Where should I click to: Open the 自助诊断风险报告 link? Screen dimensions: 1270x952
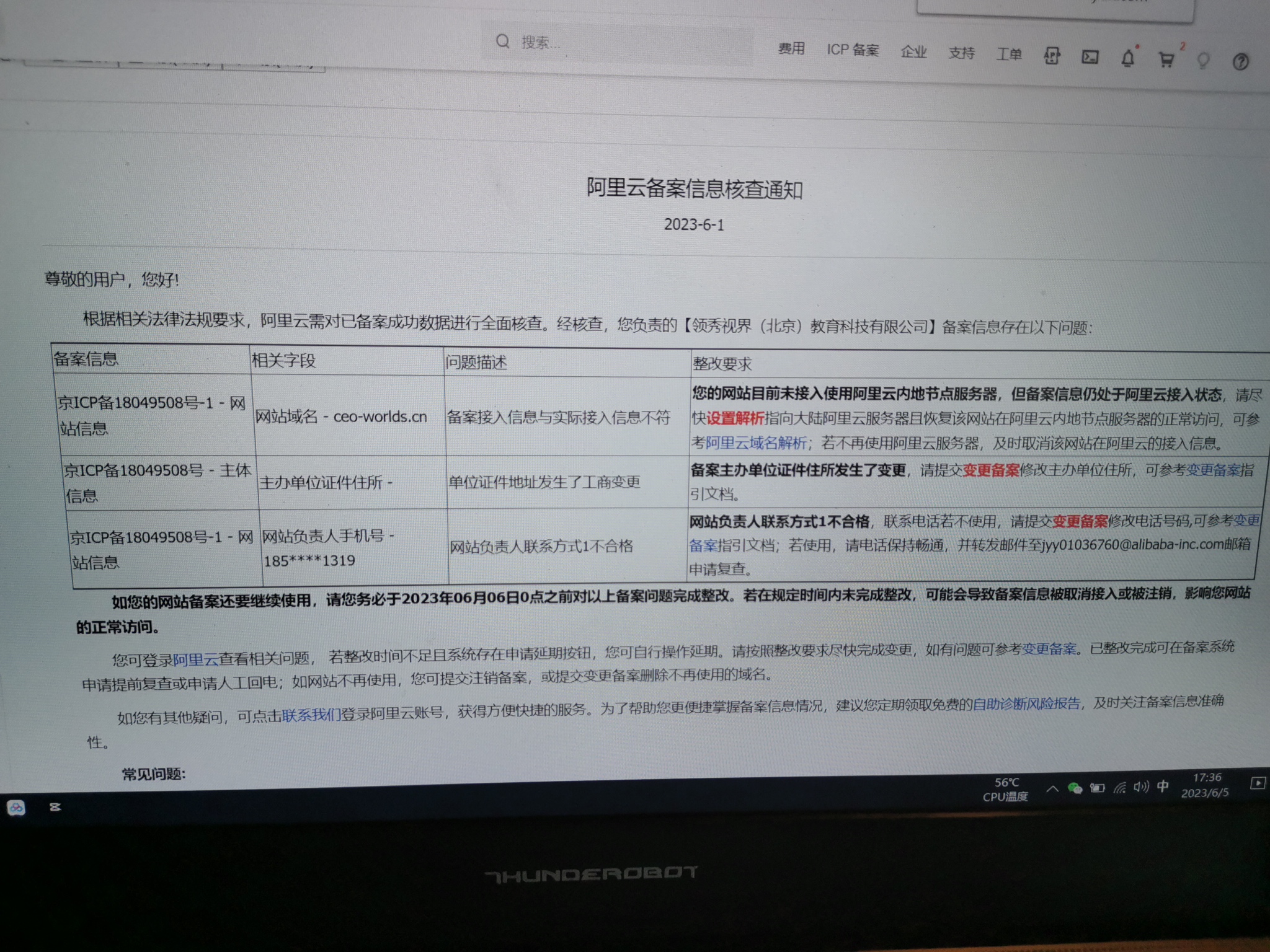[1026, 703]
